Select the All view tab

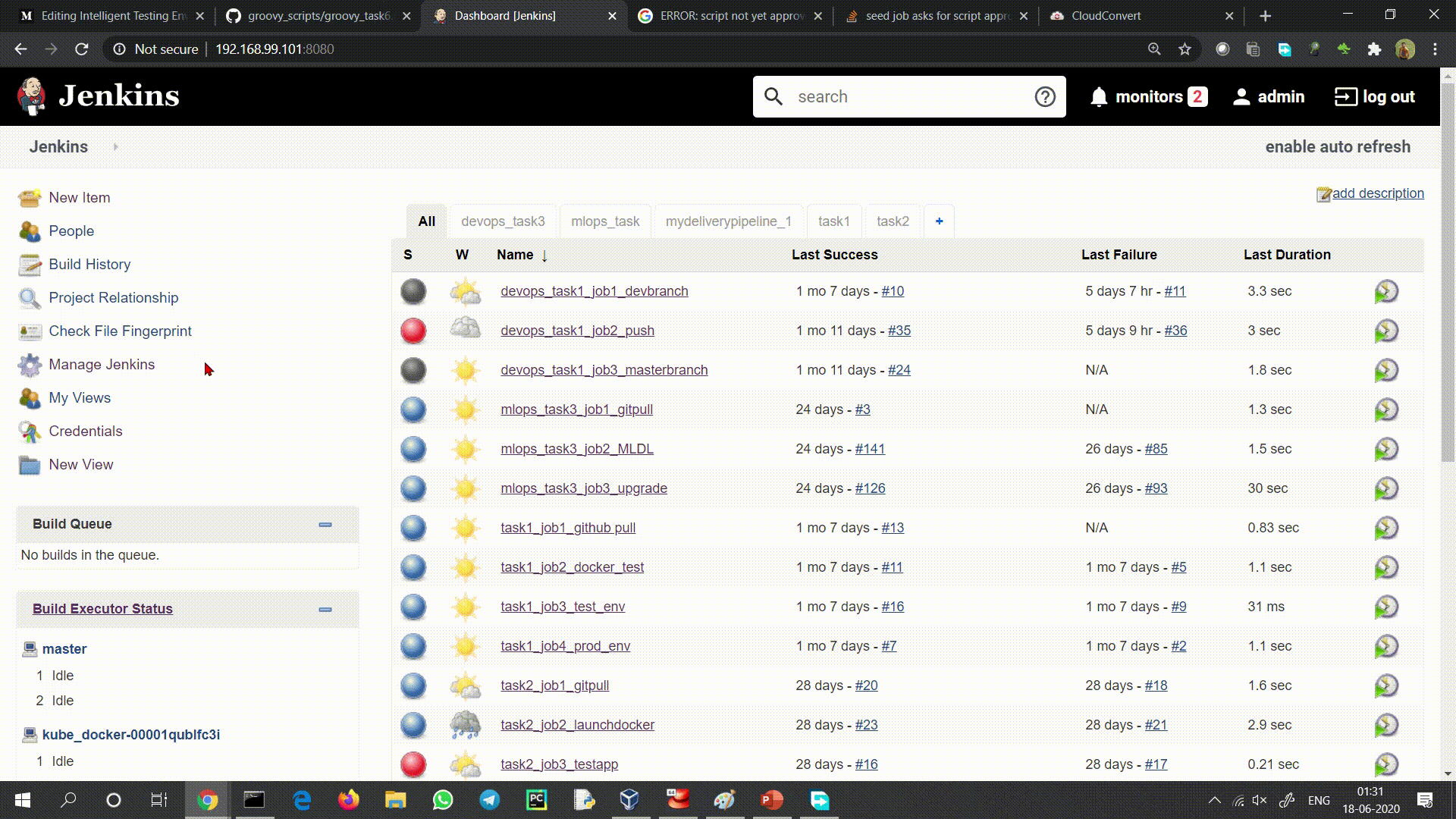[427, 221]
